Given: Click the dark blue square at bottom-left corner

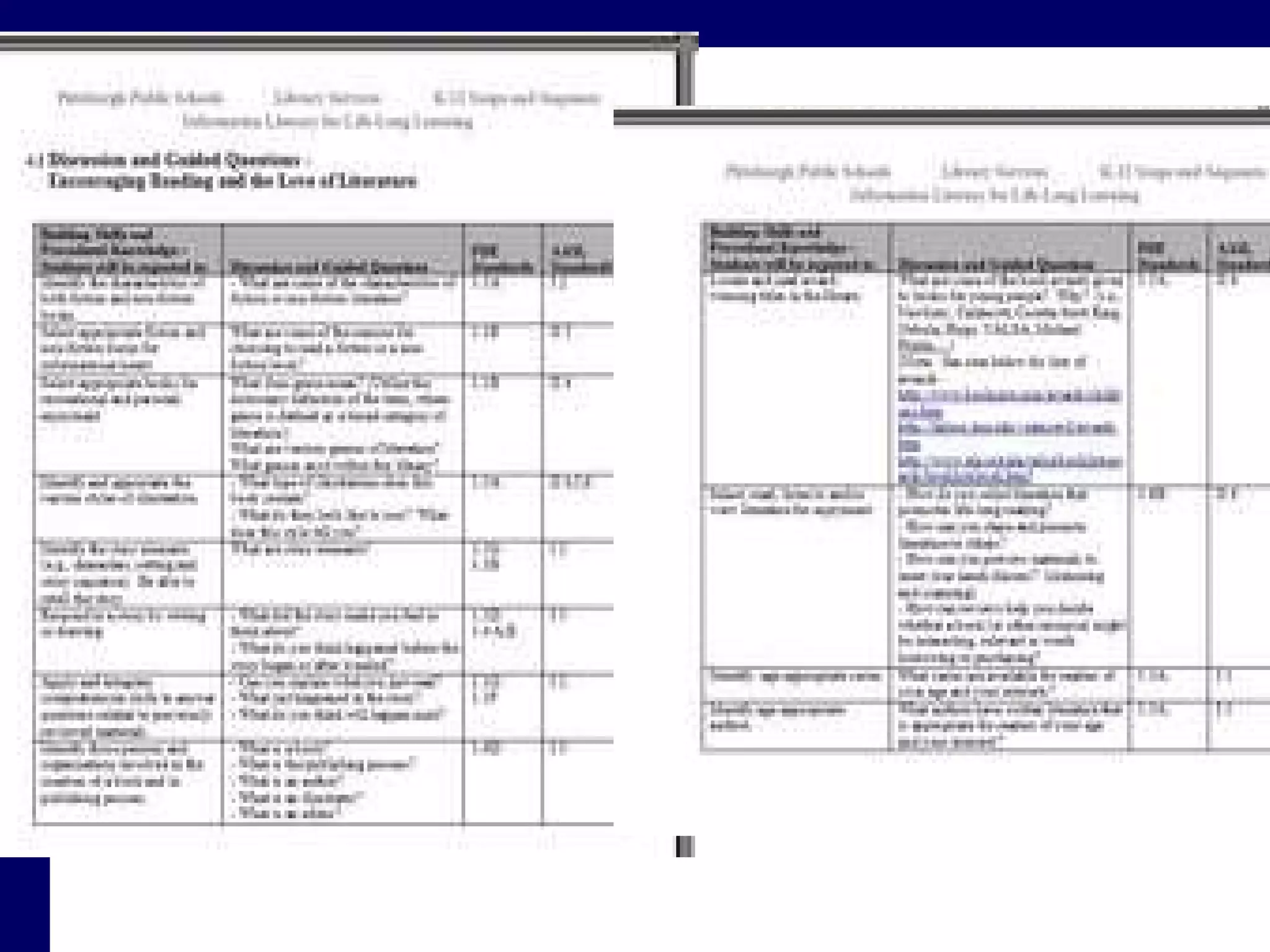Looking at the screenshot, I should [x=24, y=904].
